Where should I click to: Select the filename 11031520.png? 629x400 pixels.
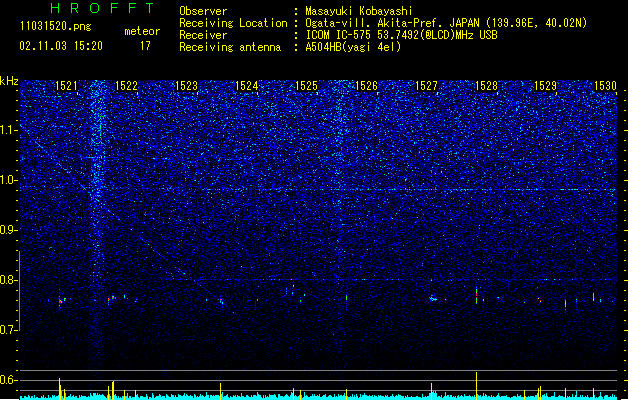pos(56,26)
